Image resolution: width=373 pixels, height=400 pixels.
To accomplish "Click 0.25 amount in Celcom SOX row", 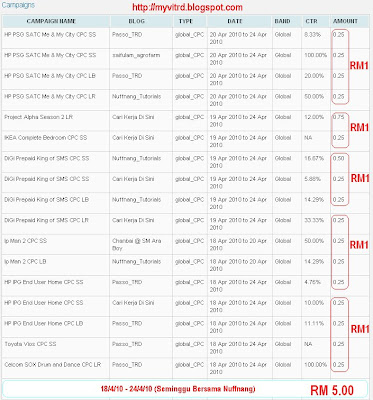I will pyautogui.click(x=338, y=365).
